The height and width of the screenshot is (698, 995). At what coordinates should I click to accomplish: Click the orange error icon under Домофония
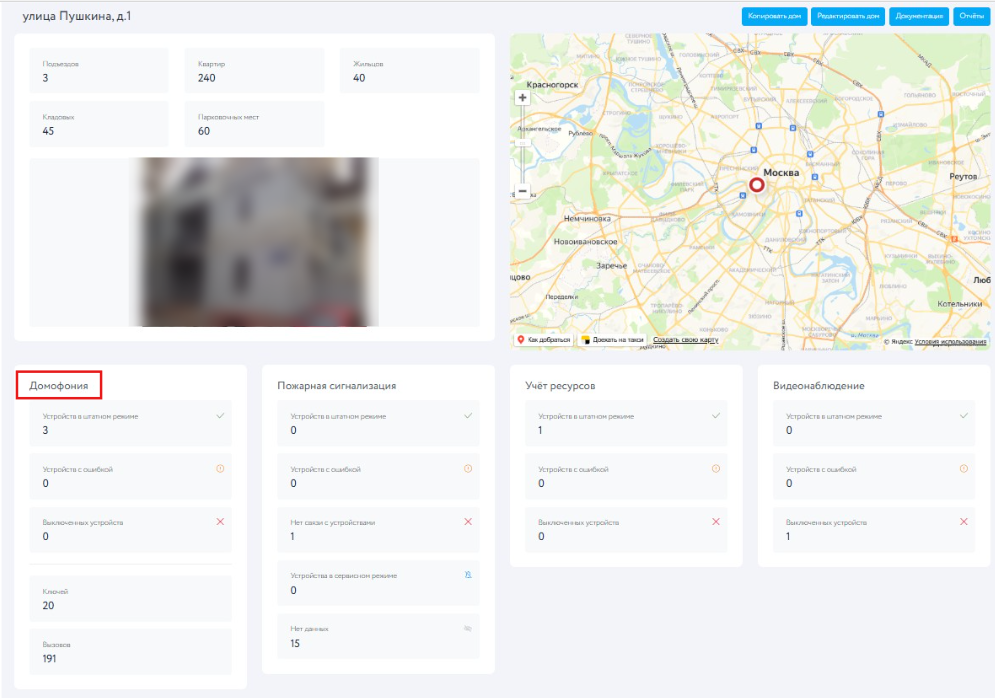(220, 468)
